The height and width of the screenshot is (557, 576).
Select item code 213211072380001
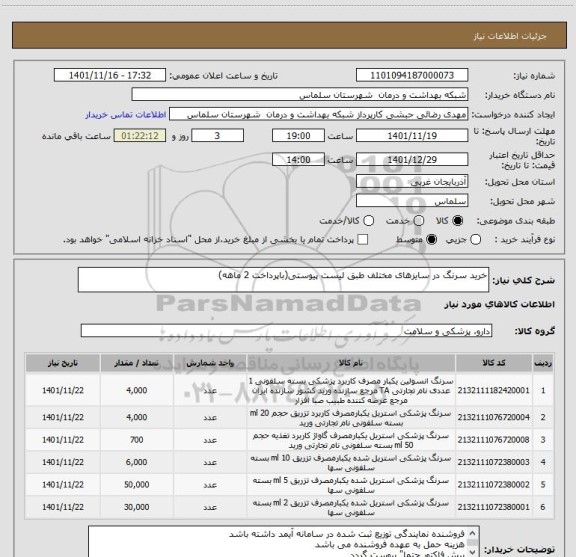coord(494,507)
